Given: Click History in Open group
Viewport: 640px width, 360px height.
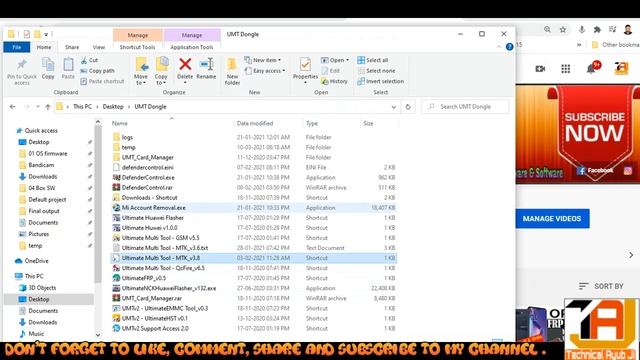Looking at the screenshot, I should pyautogui.click(x=334, y=81).
